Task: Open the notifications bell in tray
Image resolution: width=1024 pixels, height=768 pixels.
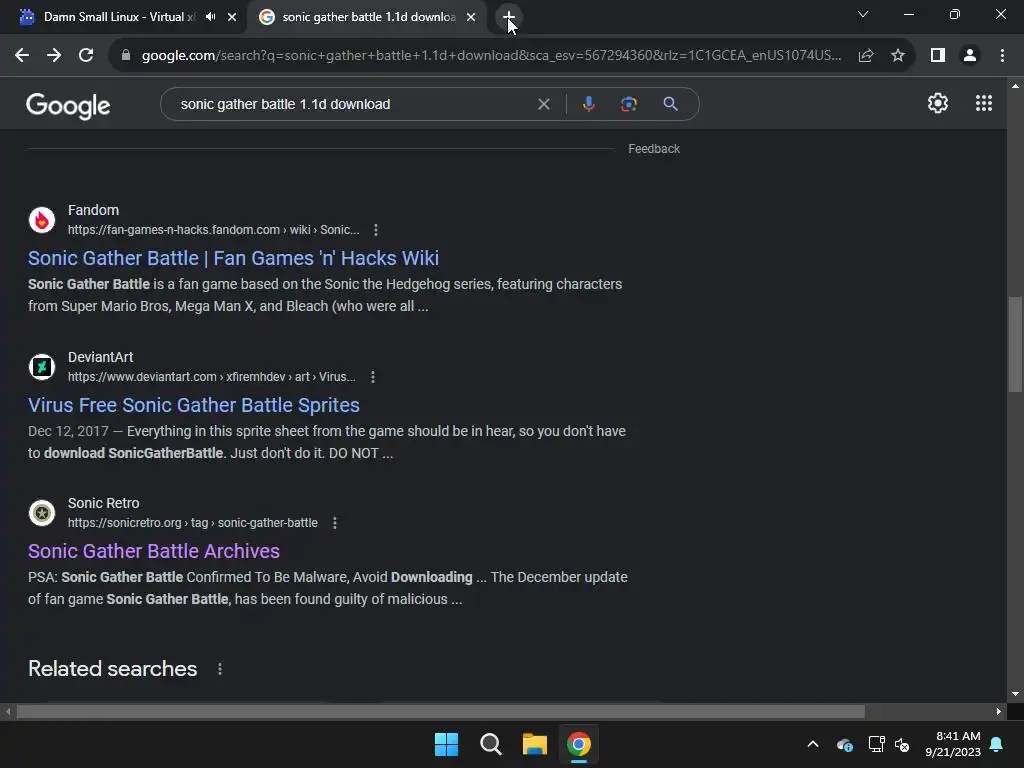Action: (x=997, y=744)
